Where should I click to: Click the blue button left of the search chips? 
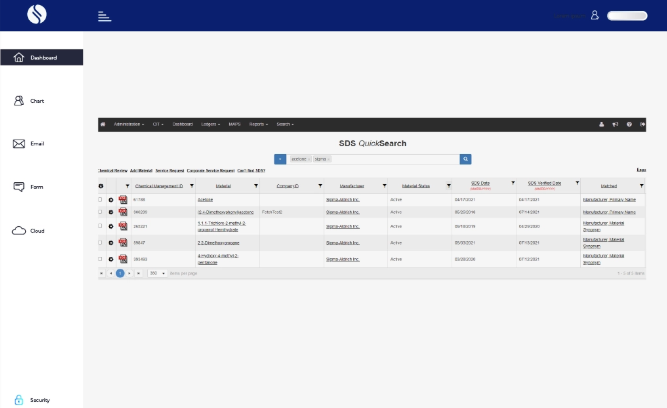click(x=280, y=159)
